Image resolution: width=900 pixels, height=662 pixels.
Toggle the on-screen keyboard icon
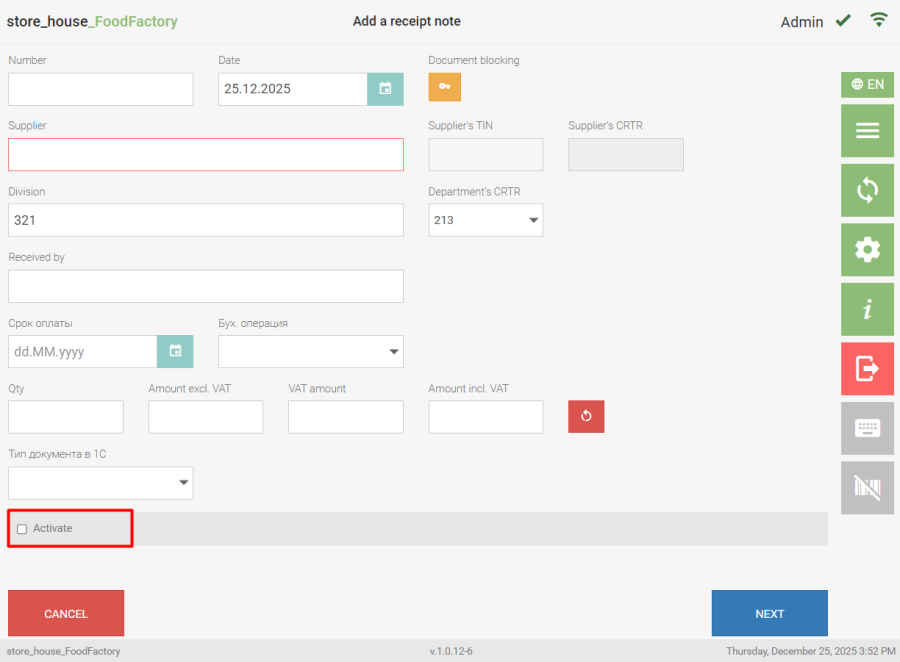coord(867,428)
